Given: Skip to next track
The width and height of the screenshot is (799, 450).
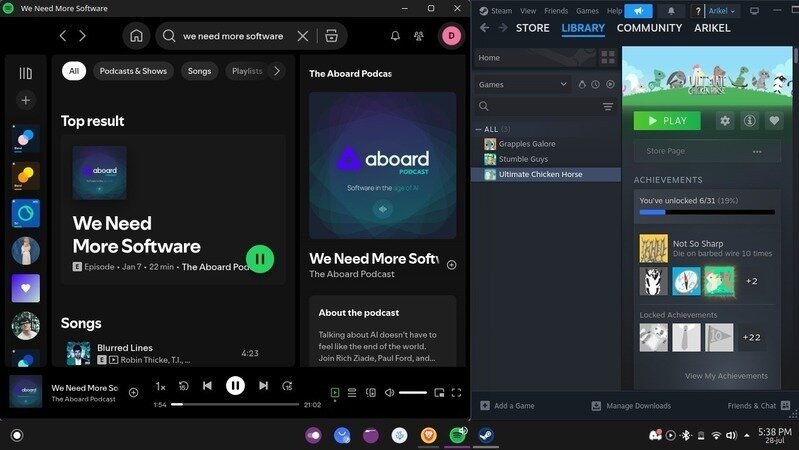Looking at the screenshot, I should pos(263,386).
